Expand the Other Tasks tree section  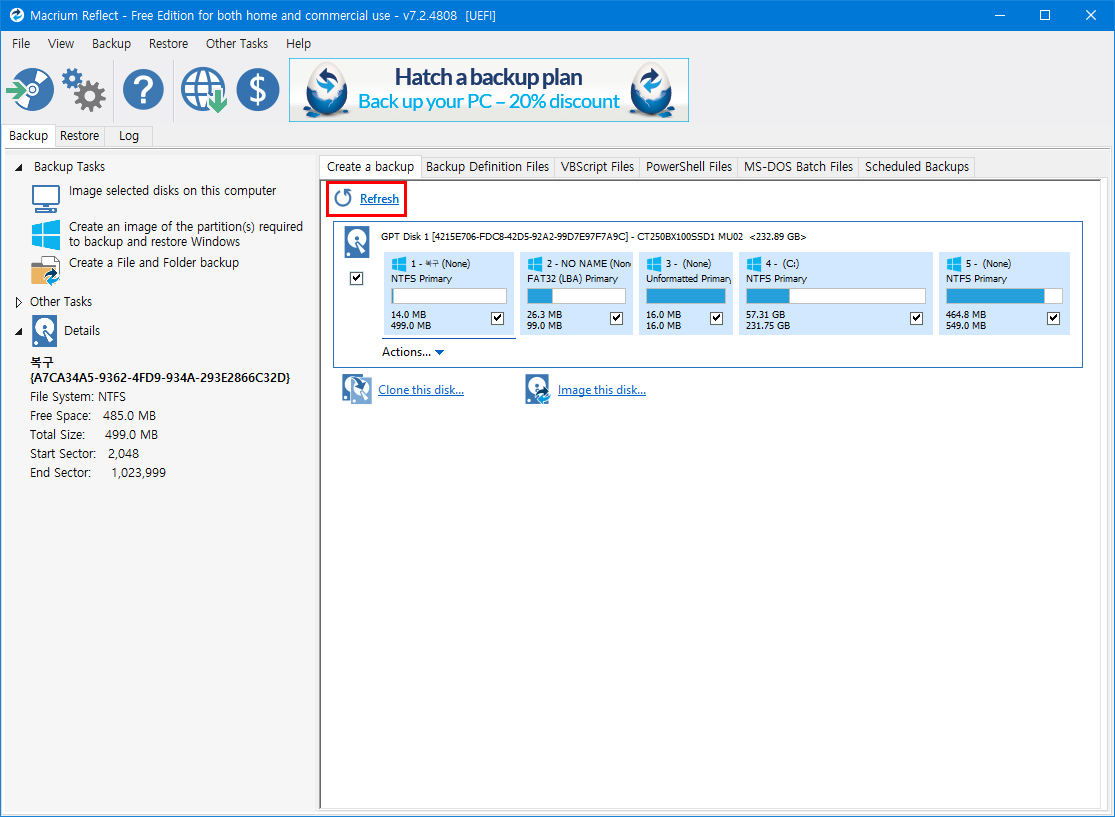(19, 302)
